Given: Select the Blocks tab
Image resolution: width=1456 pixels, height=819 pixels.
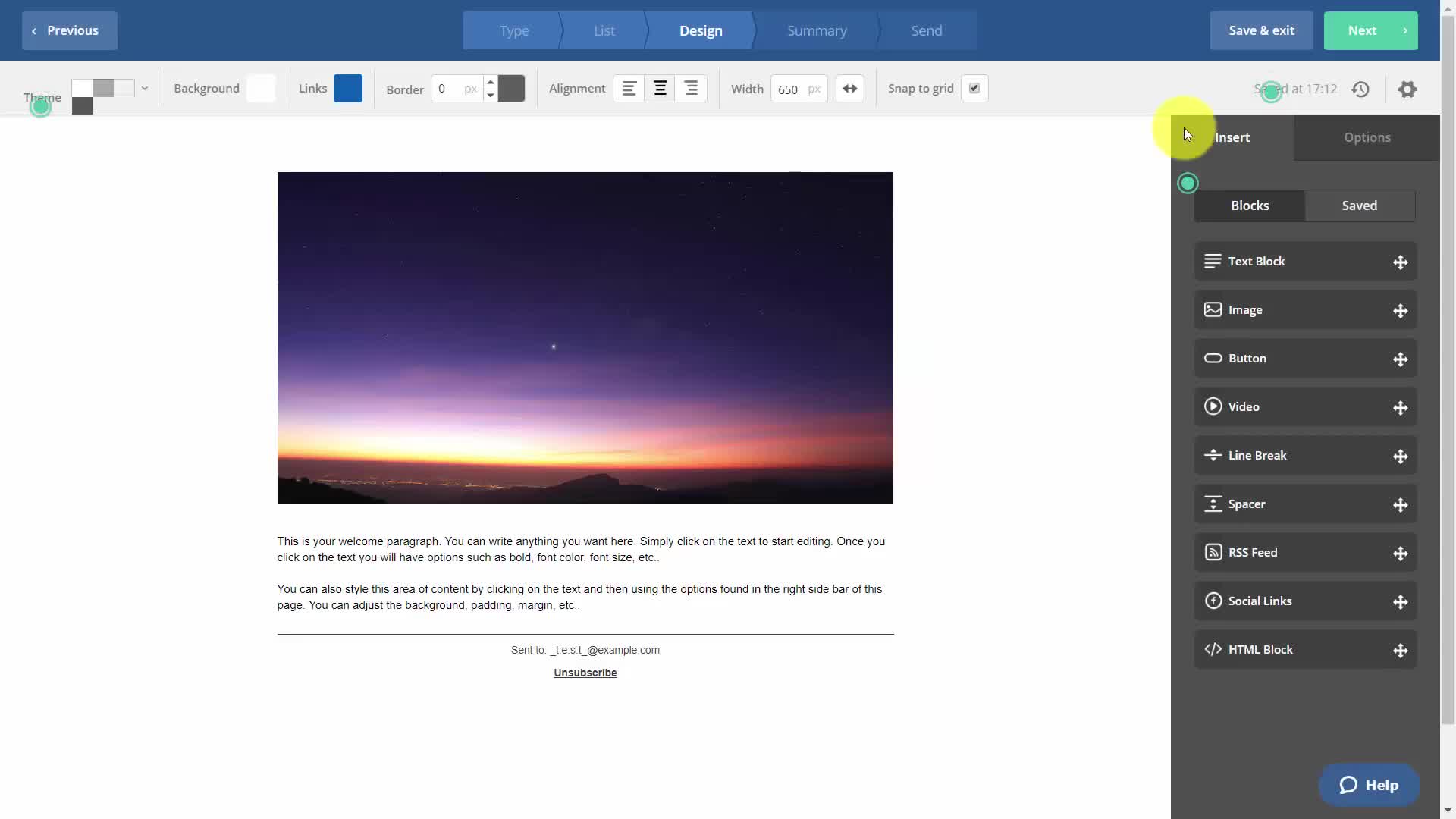Looking at the screenshot, I should tap(1250, 206).
